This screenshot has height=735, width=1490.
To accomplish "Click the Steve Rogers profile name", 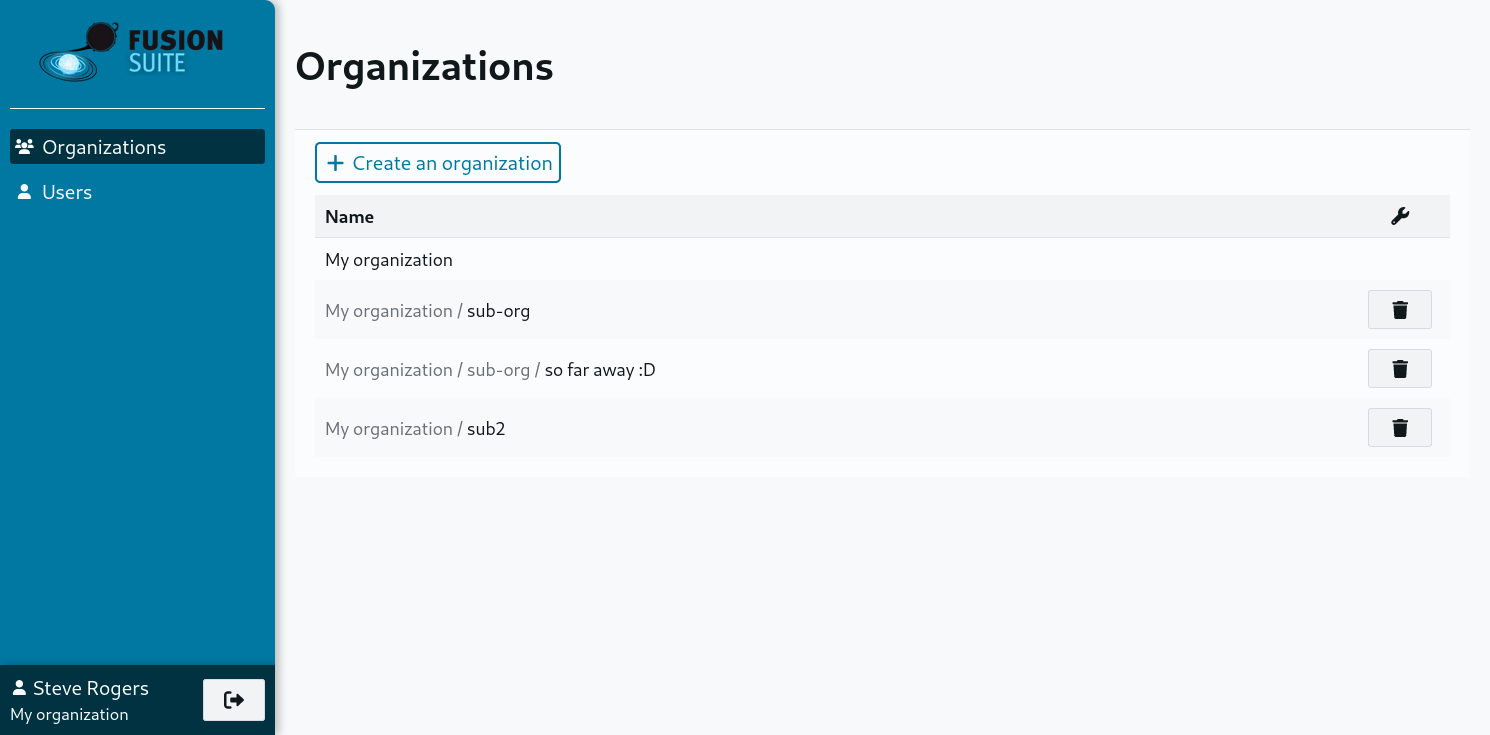I will tap(90, 688).
